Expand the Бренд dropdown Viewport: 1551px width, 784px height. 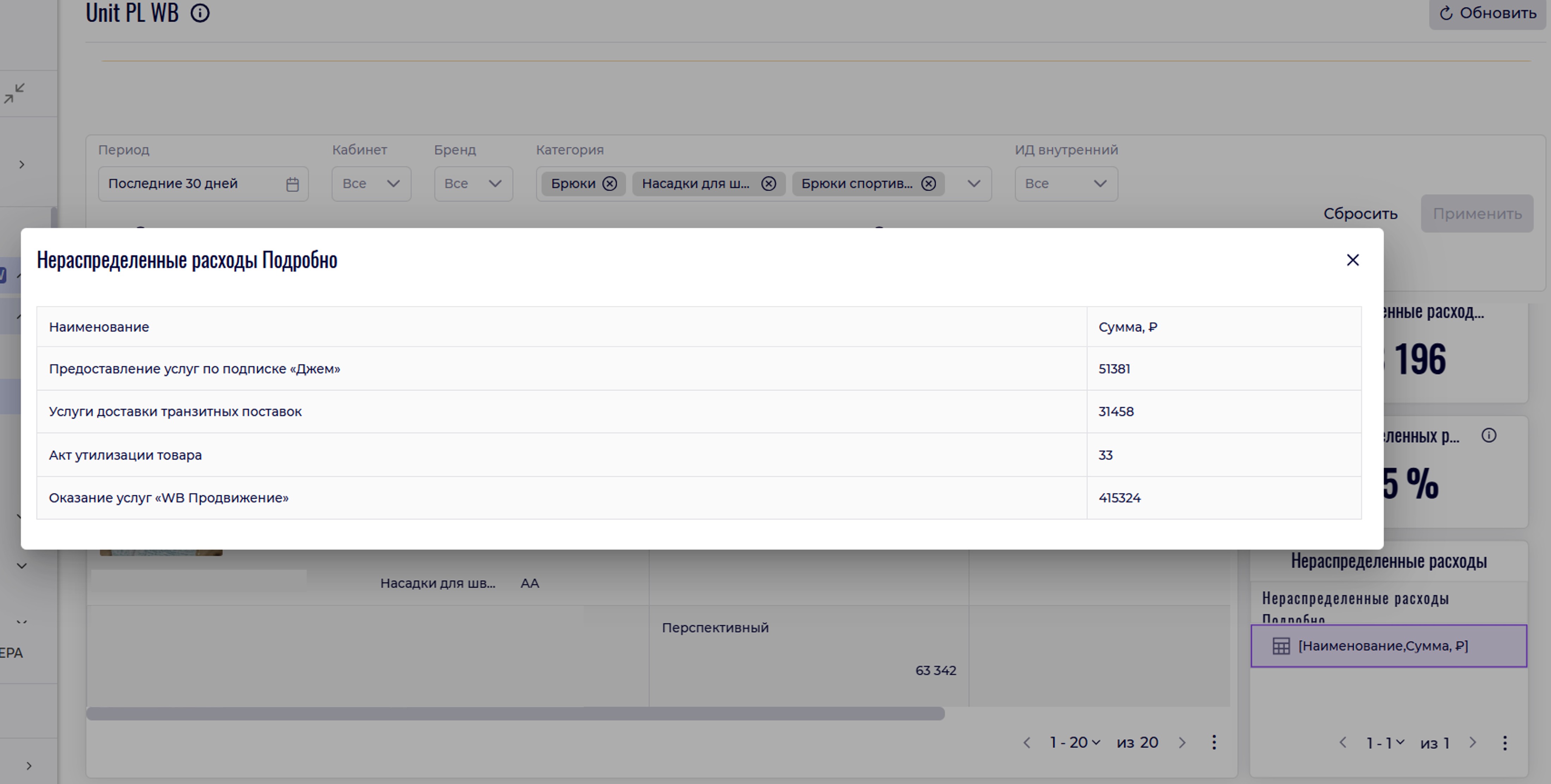(x=473, y=184)
